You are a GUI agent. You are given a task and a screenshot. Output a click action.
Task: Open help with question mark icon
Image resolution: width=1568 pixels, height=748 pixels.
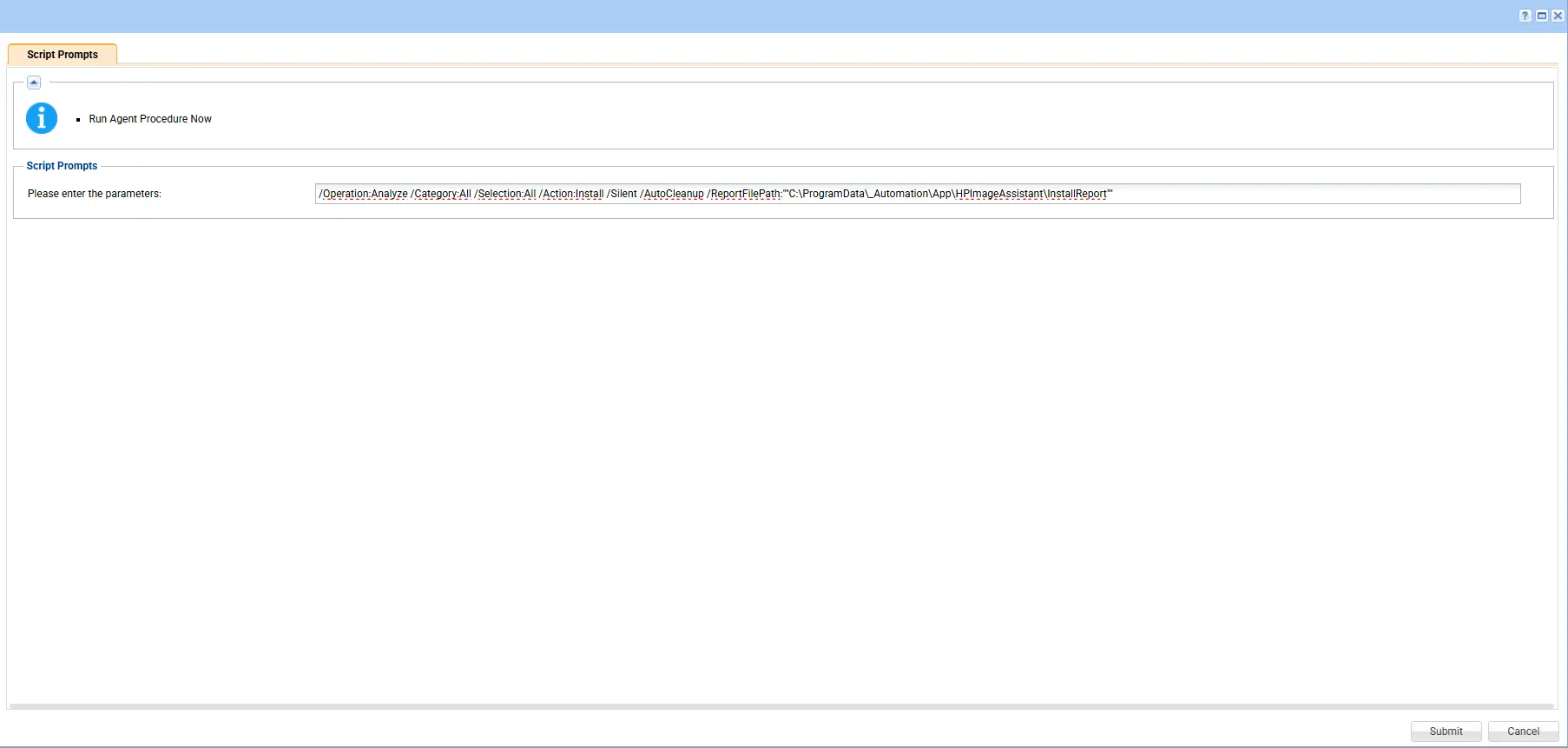tap(1525, 16)
